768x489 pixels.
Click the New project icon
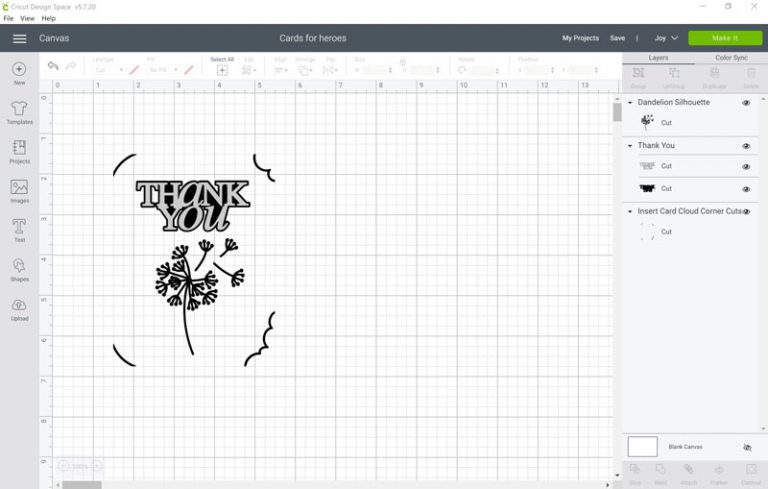[x=19, y=70]
